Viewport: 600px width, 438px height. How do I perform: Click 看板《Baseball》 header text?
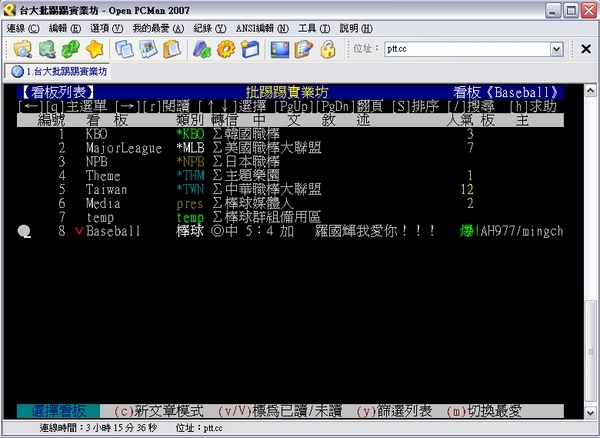point(506,92)
